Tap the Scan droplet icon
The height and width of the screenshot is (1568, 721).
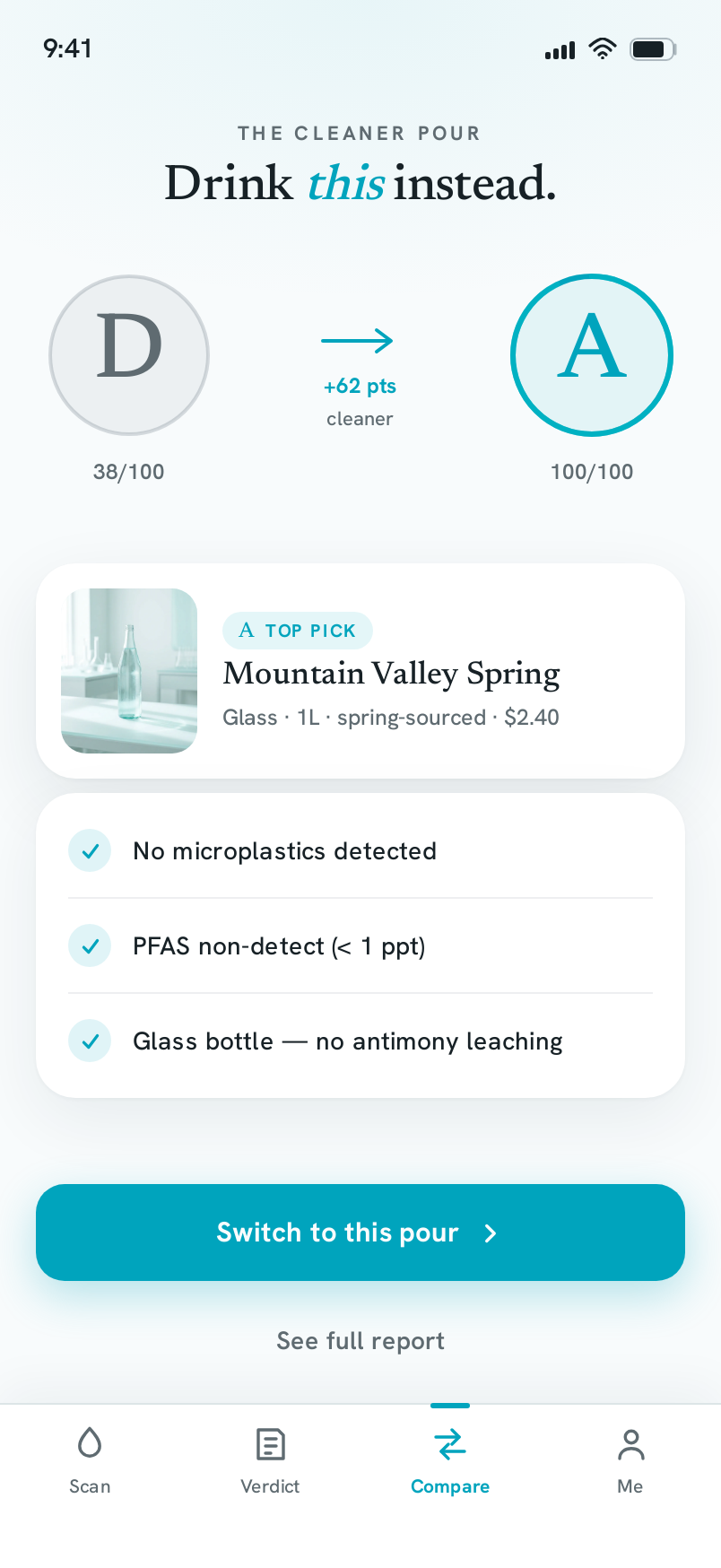coord(90,1442)
